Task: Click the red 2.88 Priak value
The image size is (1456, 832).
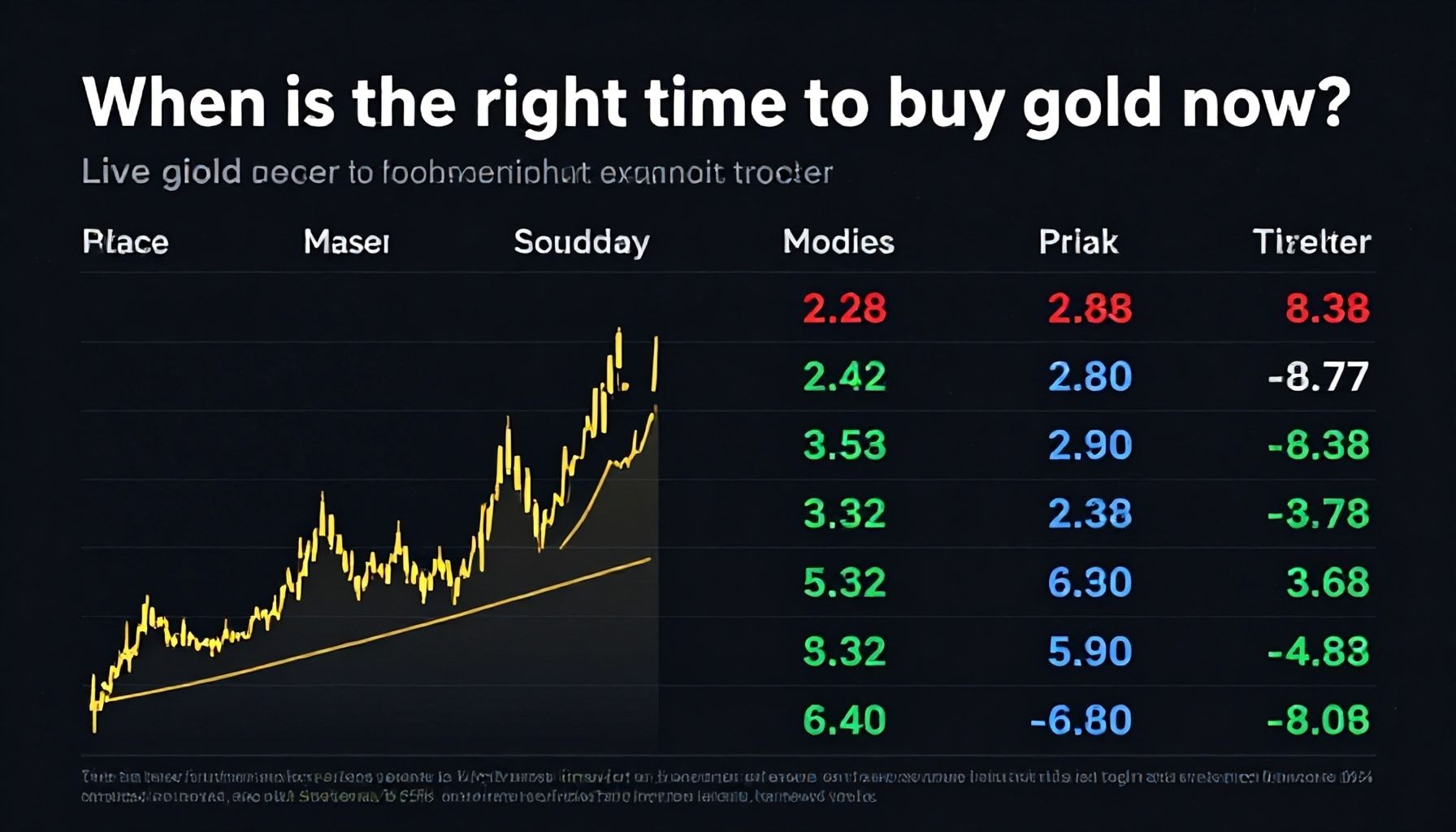Action: (x=1090, y=309)
